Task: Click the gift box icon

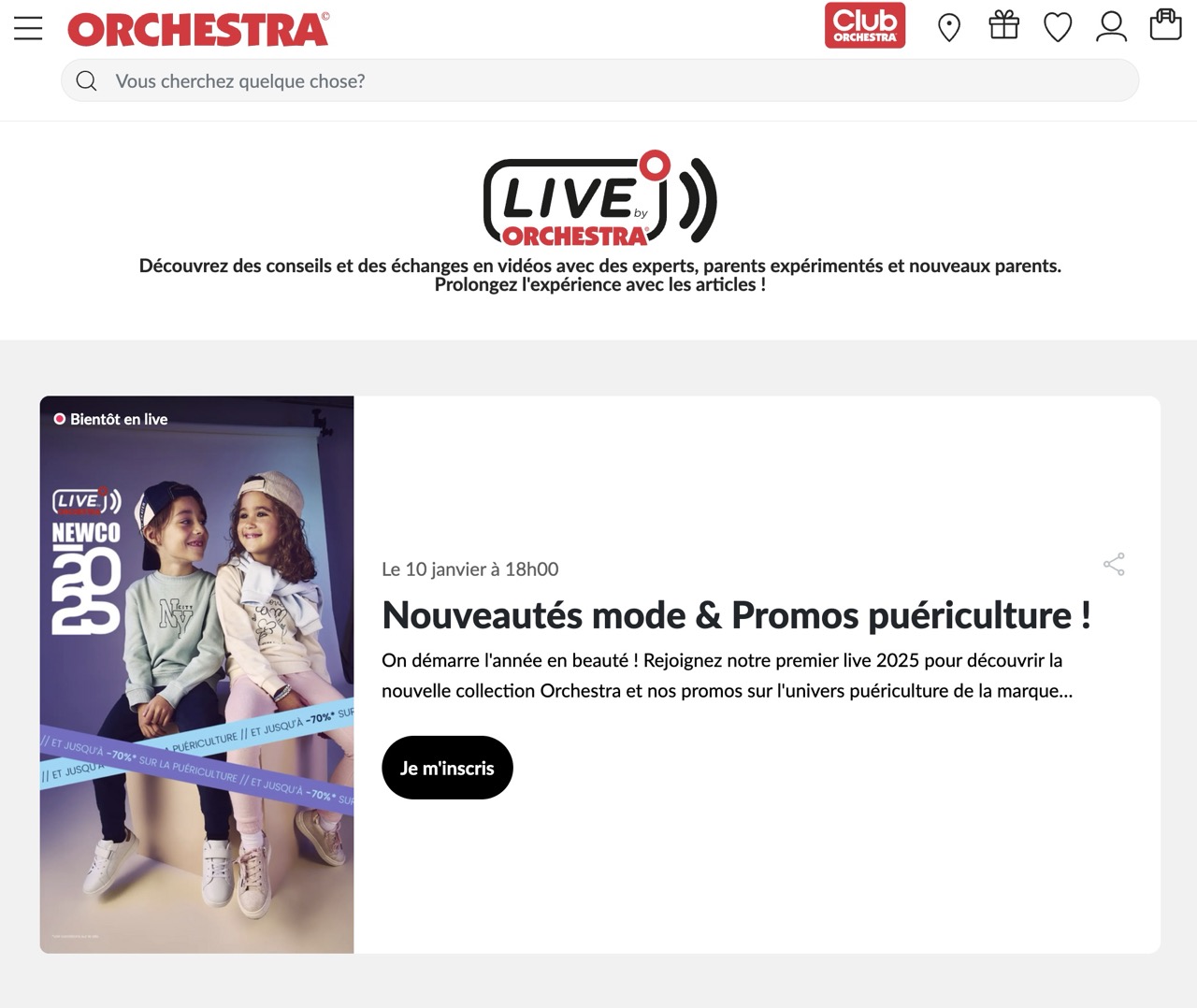Action: [x=1004, y=24]
